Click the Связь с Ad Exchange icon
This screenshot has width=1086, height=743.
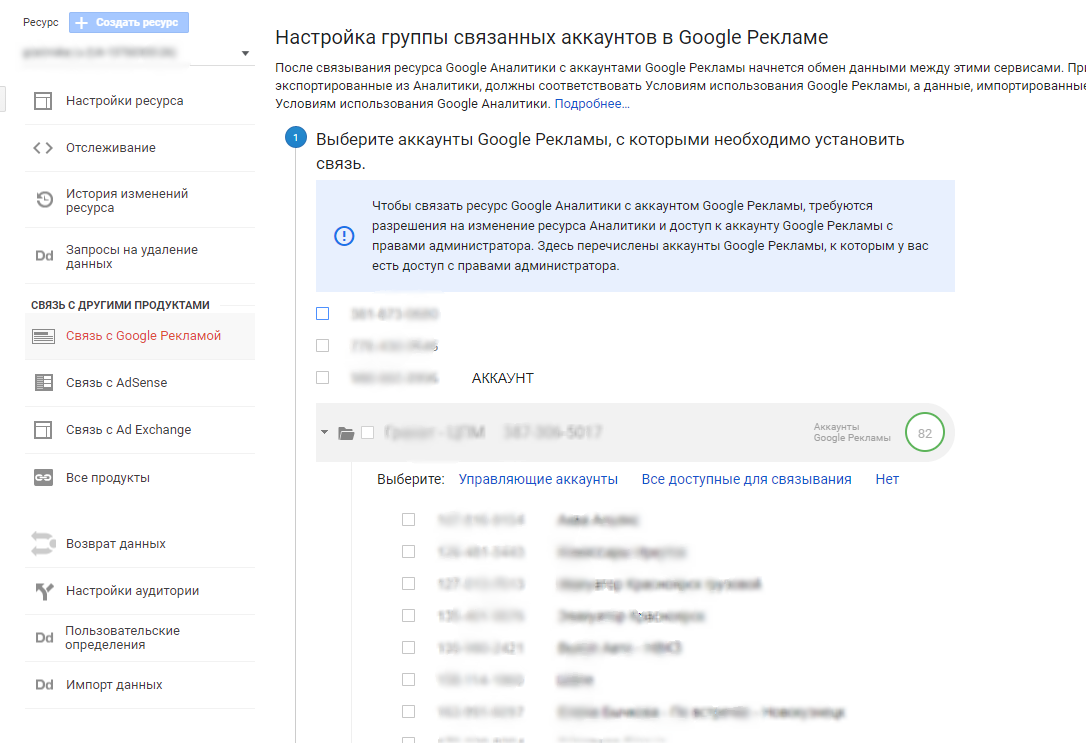[43, 430]
